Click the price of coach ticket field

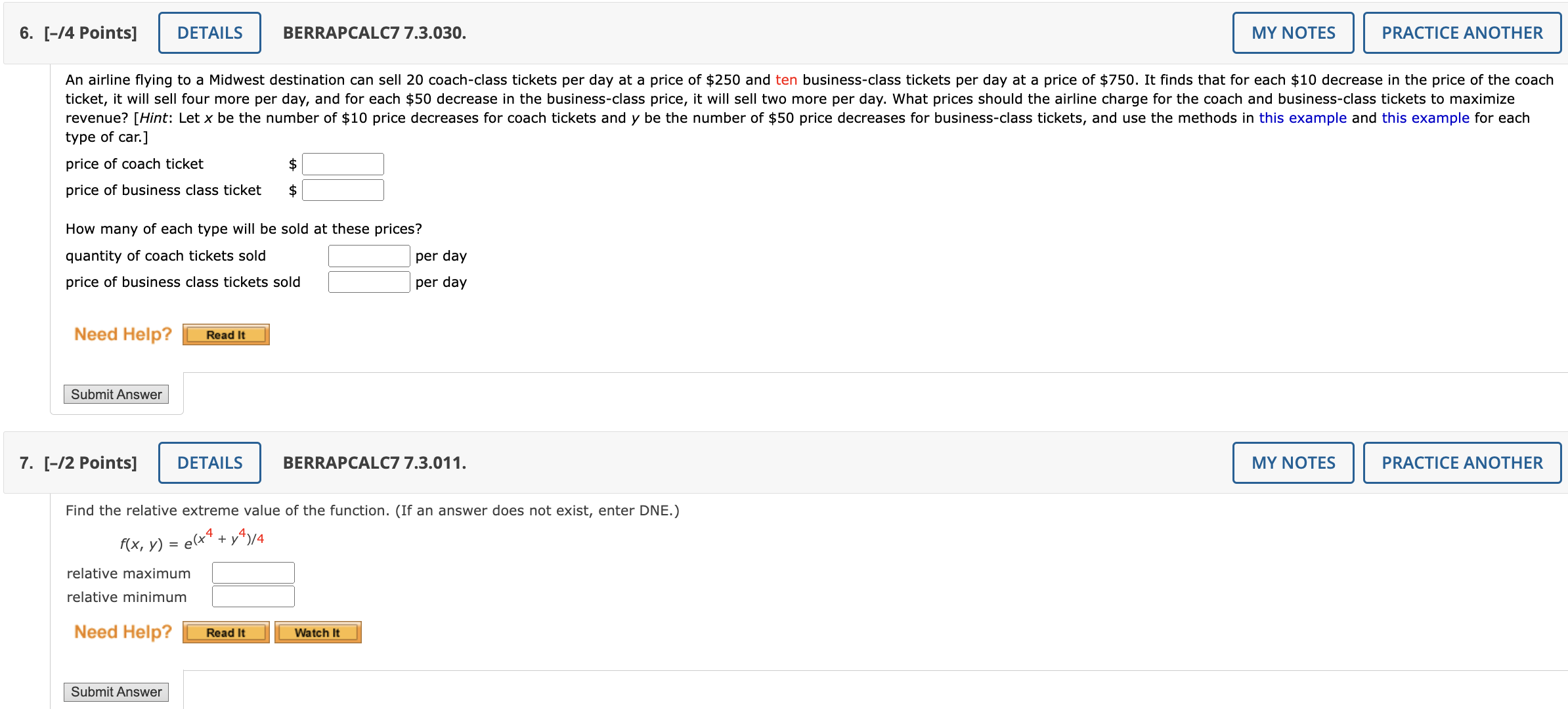point(343,163)
